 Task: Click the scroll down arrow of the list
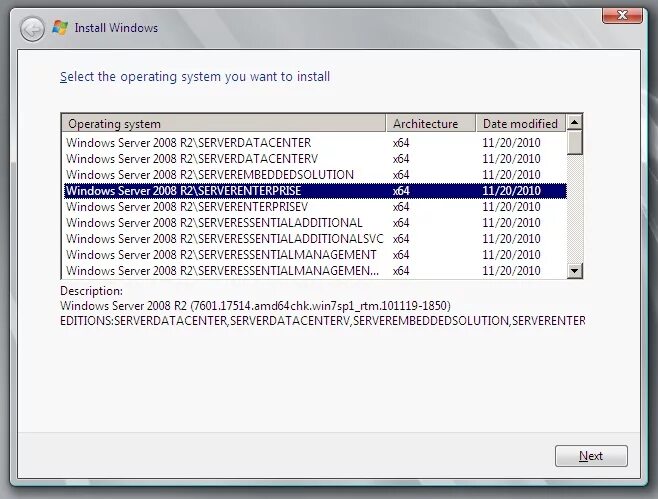pyautogui.click(x=574, y=270)
